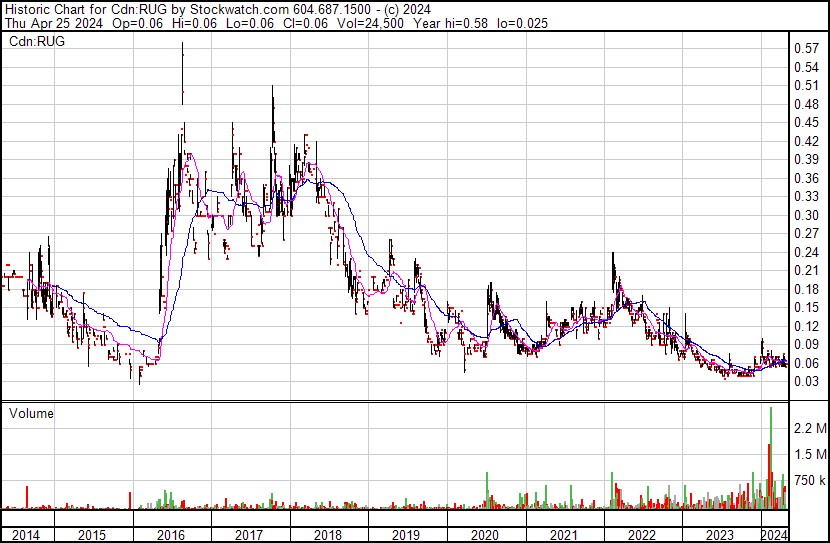
Task: Select the 2022 year label
Action: tap(642, 535)
